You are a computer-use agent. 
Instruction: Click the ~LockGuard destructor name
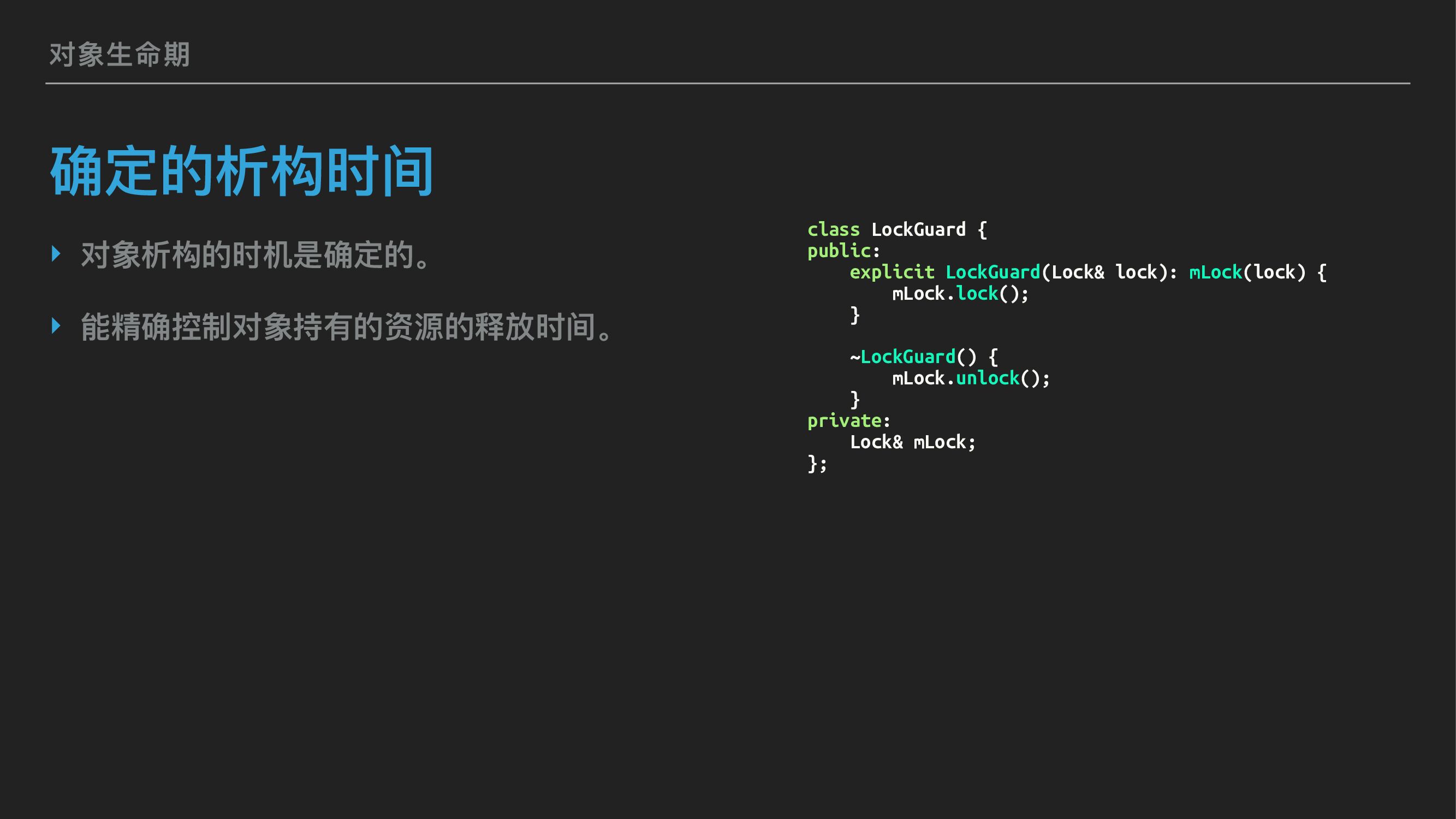908,357
